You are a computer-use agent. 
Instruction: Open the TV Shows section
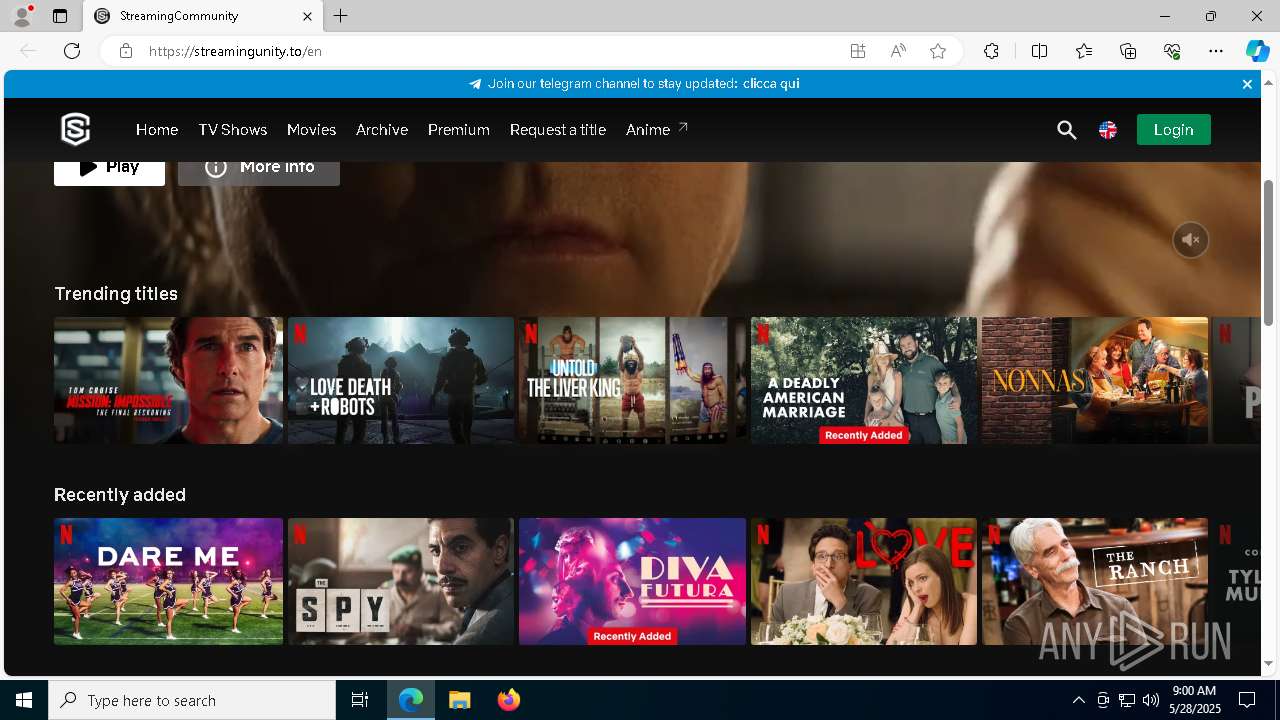coord(232,130)
